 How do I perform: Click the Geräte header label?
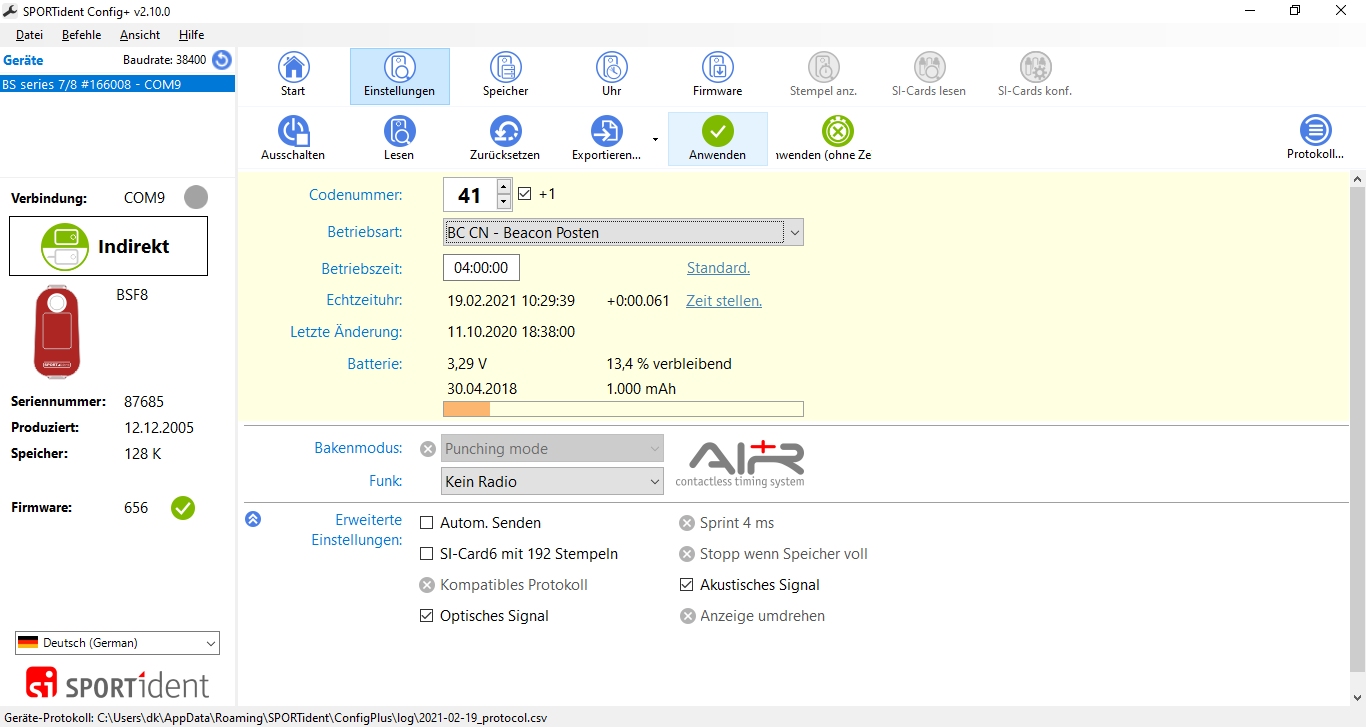pos(23,60)
